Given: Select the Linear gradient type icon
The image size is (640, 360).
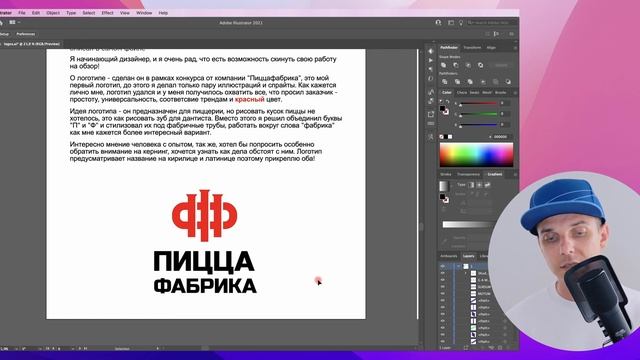Looking at the screenshot, I should click(471, 185).
